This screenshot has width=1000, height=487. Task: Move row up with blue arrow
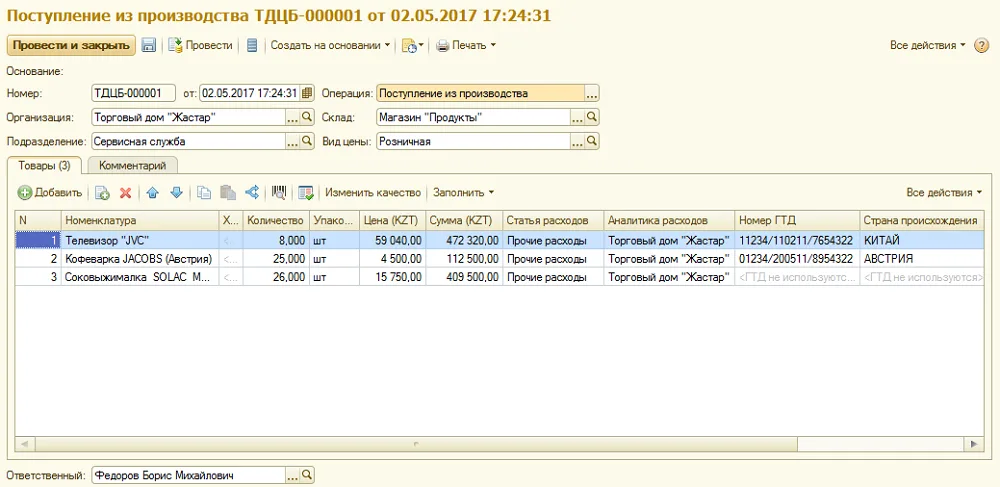tap(152, 193)
